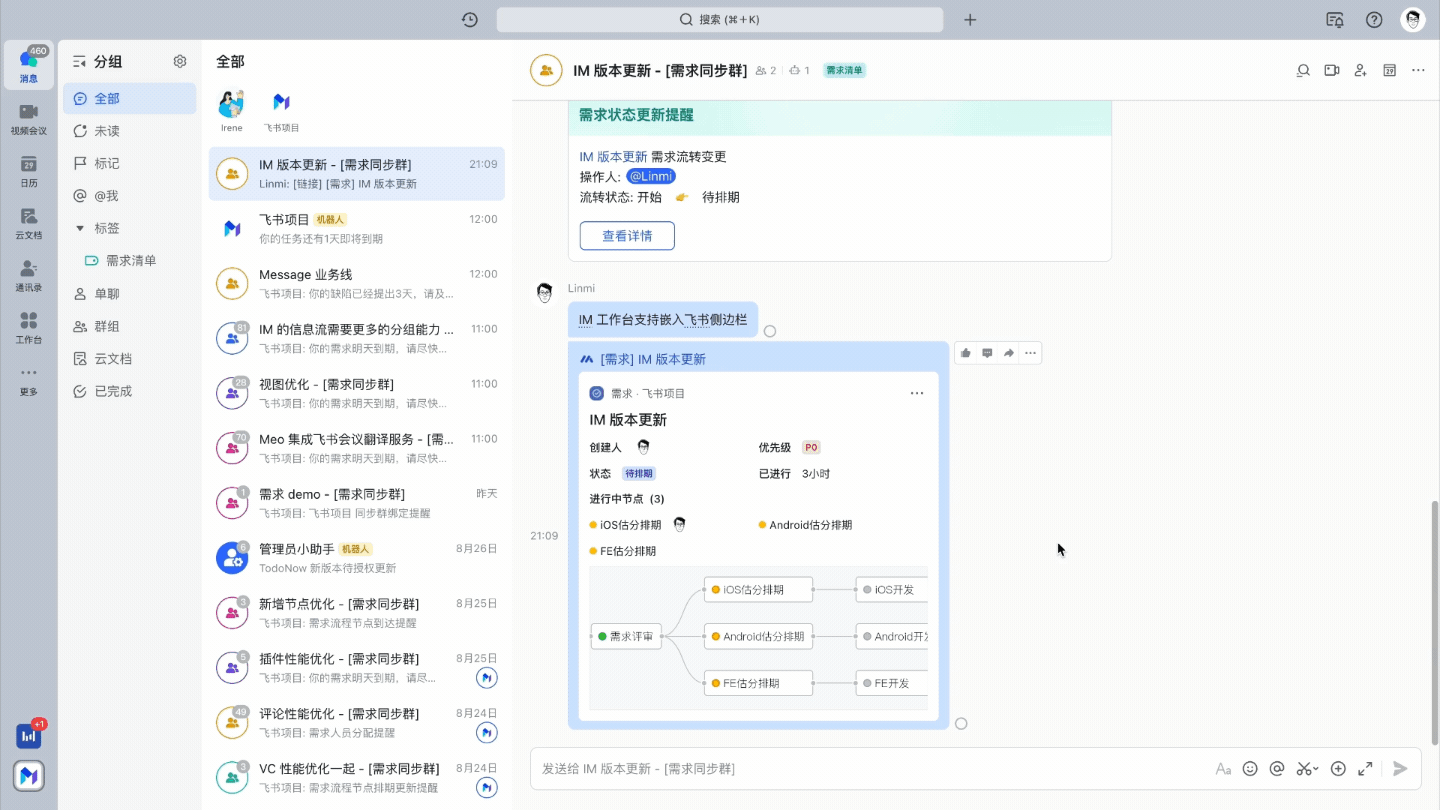Viewport: 1440px width, 810px height.
Task: Open the screenshot options dropdown arrow
Action: coord(1316,769)
